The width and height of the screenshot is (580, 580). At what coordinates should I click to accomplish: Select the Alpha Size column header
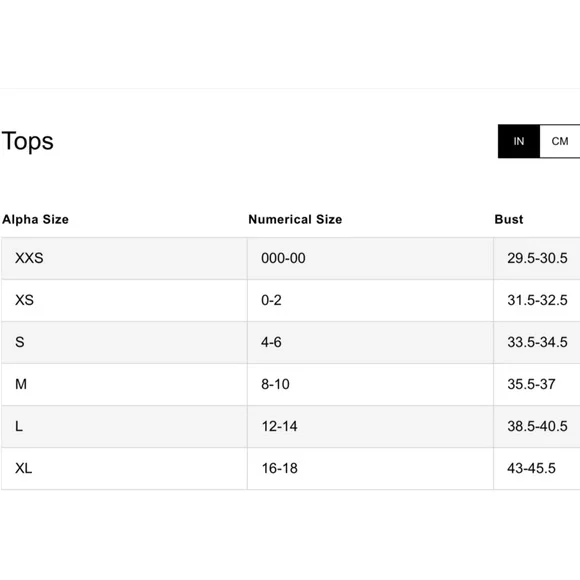pyautogui.click(x=36, y=219)
